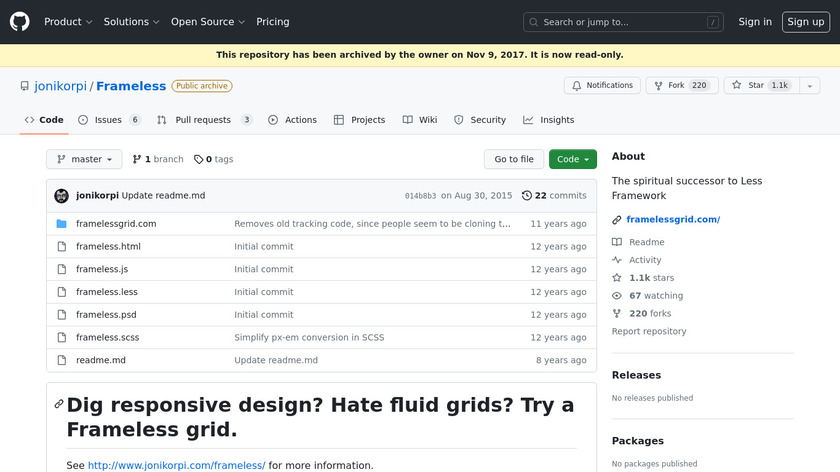This screenshot has height=472, width=840.
Task: Click the jonikorpi avatar thumbnail
Action: (61, 196)
